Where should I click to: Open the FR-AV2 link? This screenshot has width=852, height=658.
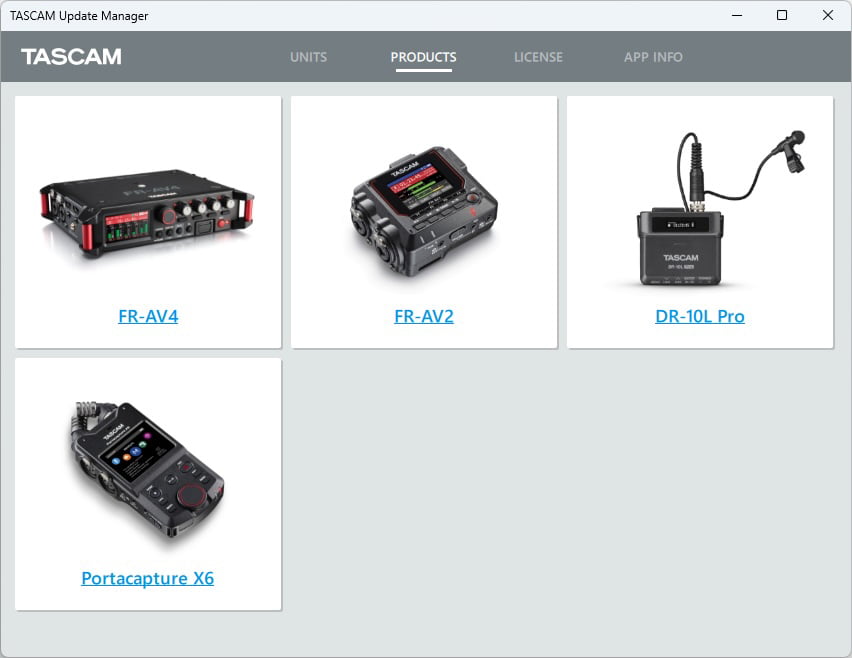tap(424, 317)
